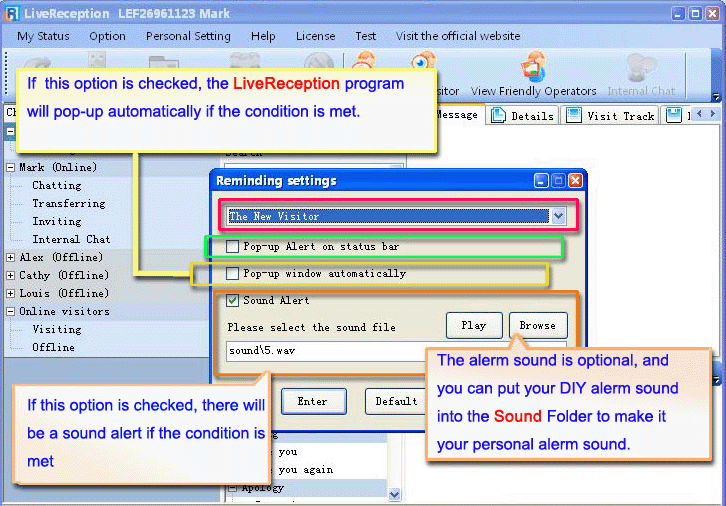
Task: Click the LiveReception app icon in title bar
Action: coord(12,13)
